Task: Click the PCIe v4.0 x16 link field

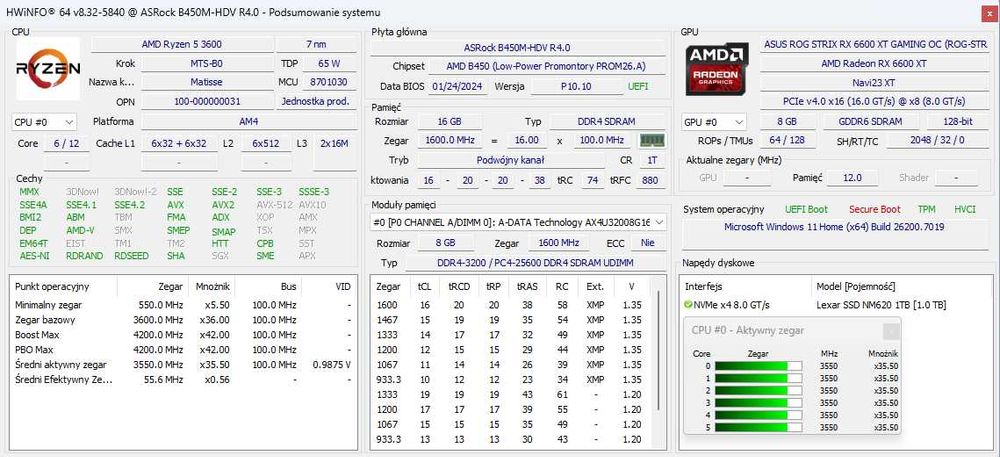Action: click(873, 101)
